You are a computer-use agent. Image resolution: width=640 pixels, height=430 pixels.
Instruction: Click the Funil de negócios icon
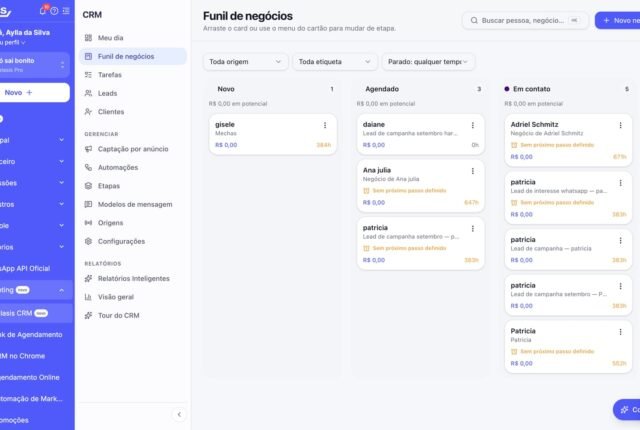(x=88, y=56)
